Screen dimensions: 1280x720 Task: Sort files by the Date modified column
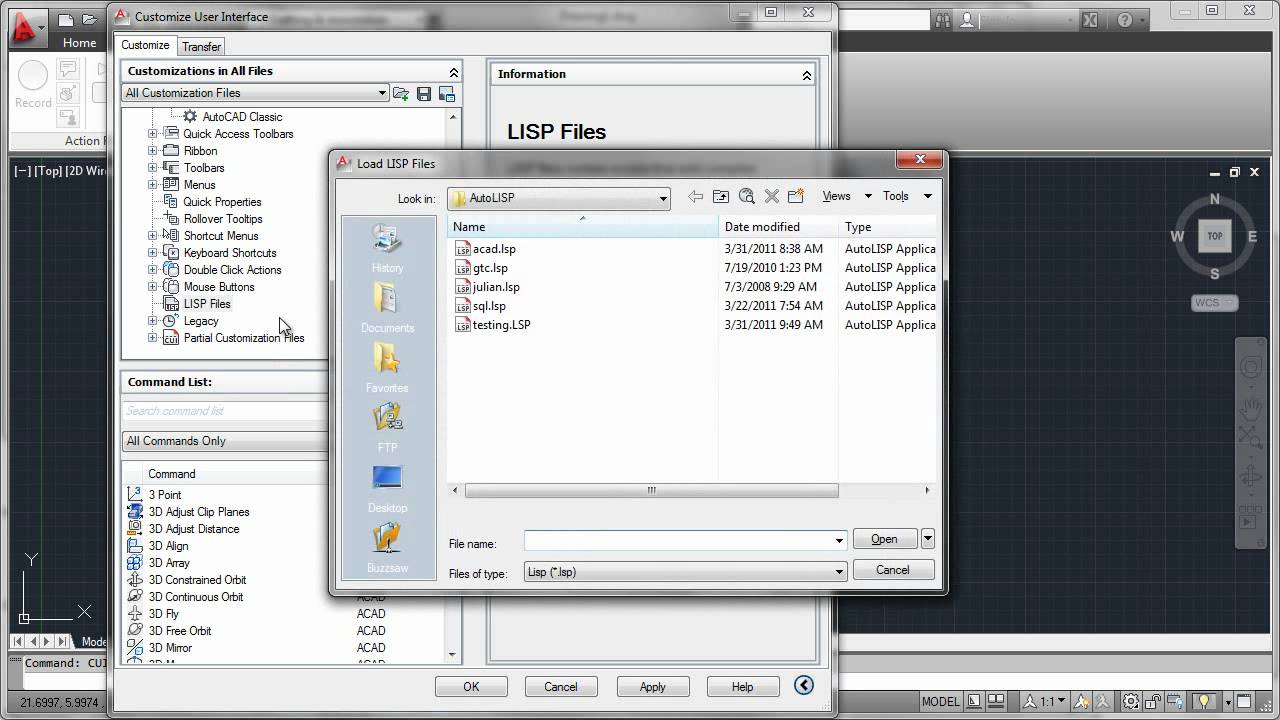(x=778, y=227)
